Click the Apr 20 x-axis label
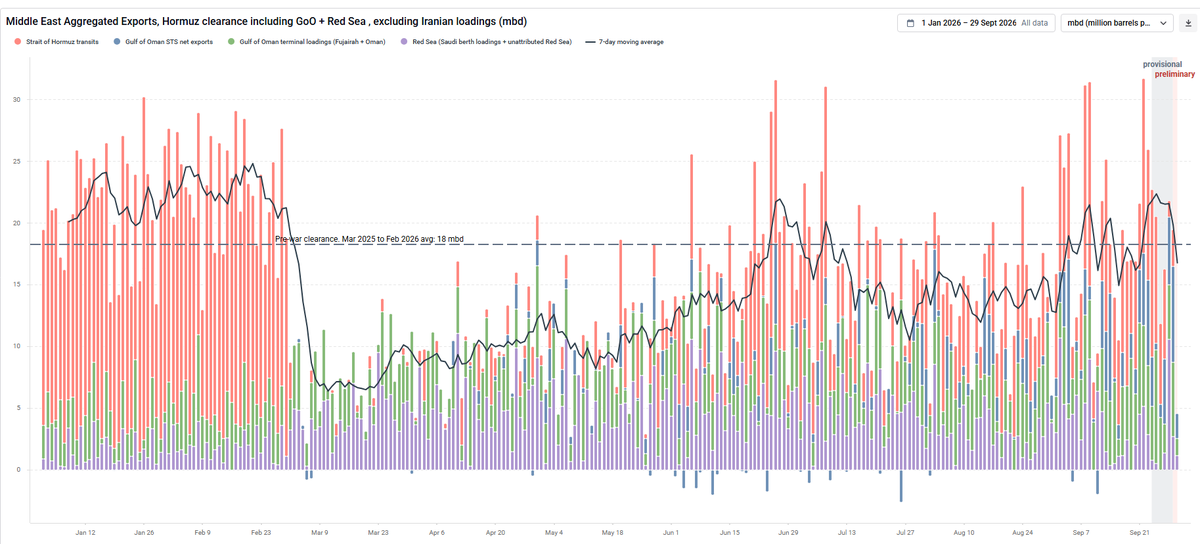 pos(496,534)
